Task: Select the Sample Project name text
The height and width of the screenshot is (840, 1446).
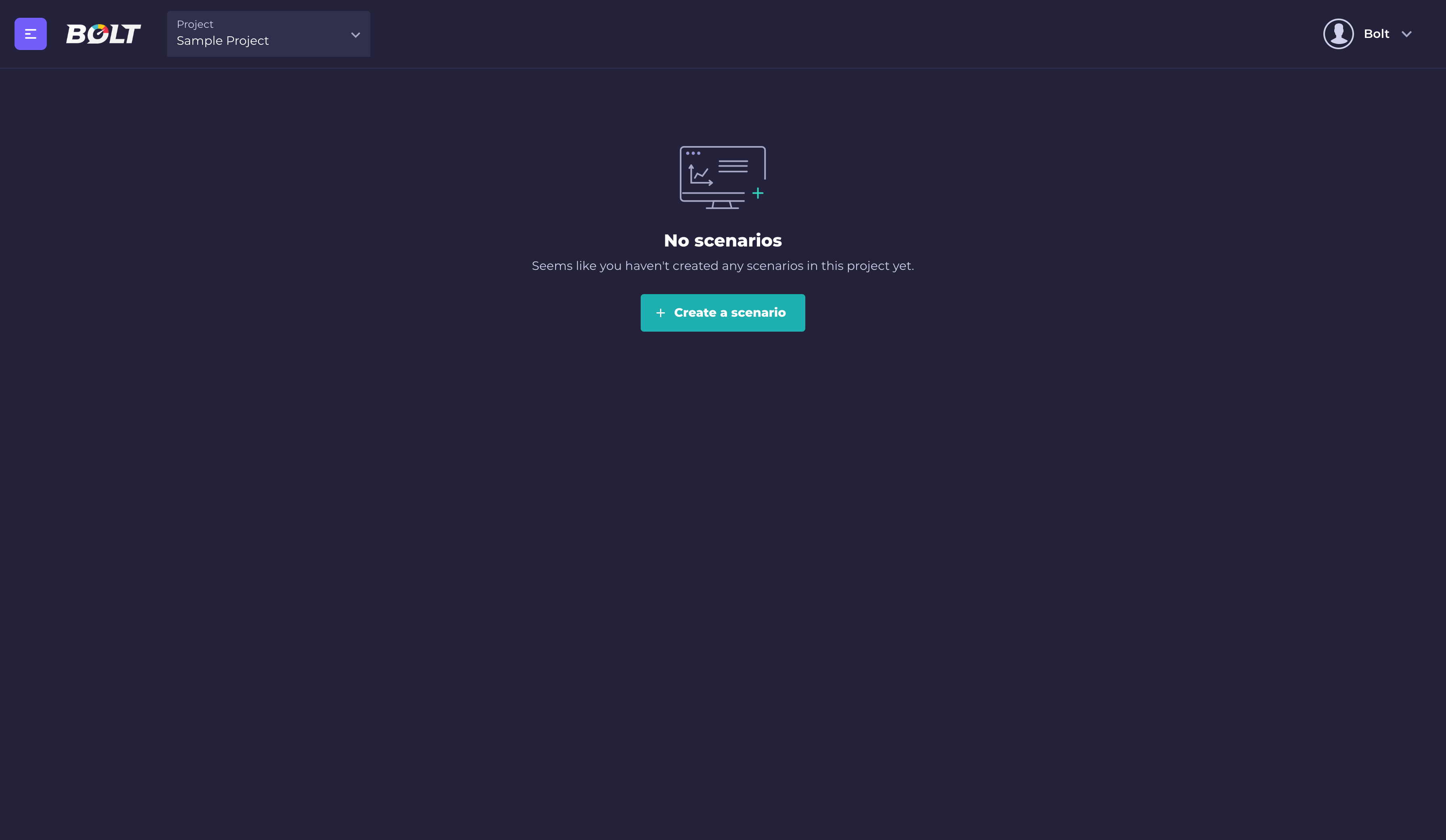Action: tap(223, 41)
